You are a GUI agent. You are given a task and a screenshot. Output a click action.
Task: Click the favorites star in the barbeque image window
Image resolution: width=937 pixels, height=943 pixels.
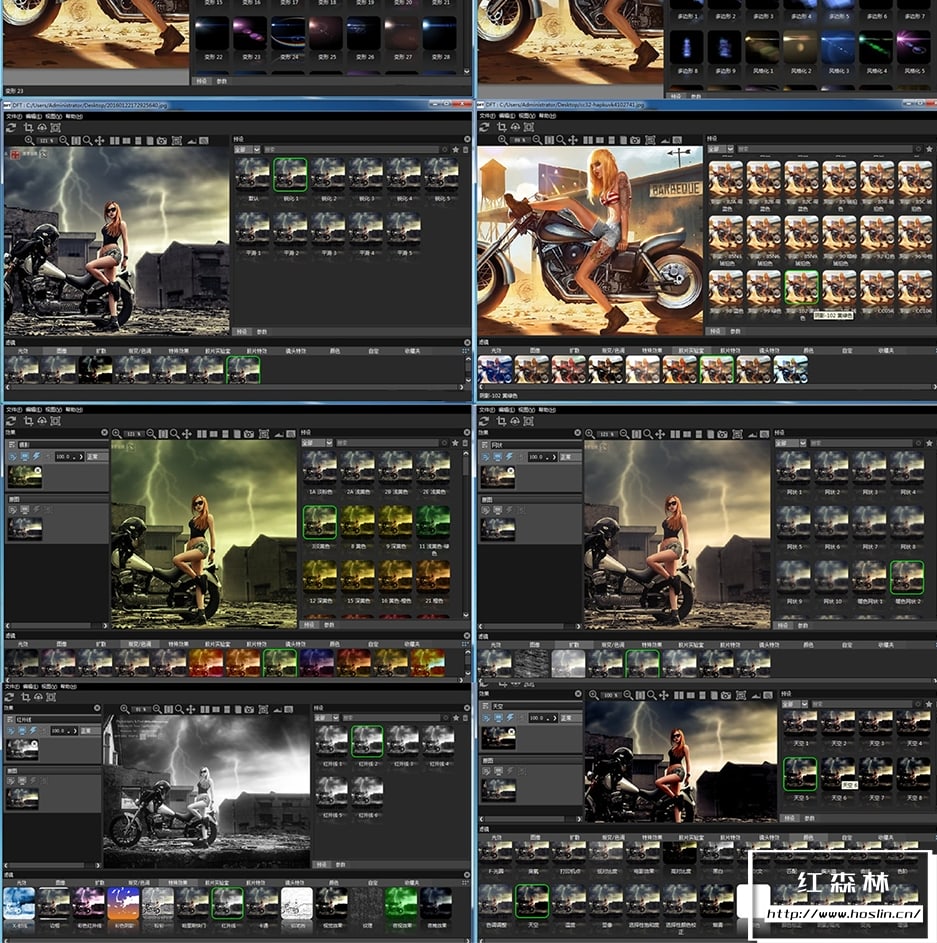pos(929,149)
